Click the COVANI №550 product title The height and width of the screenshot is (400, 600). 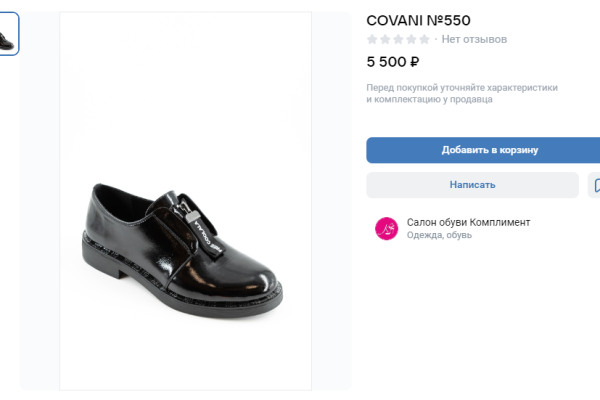(418, 20)
